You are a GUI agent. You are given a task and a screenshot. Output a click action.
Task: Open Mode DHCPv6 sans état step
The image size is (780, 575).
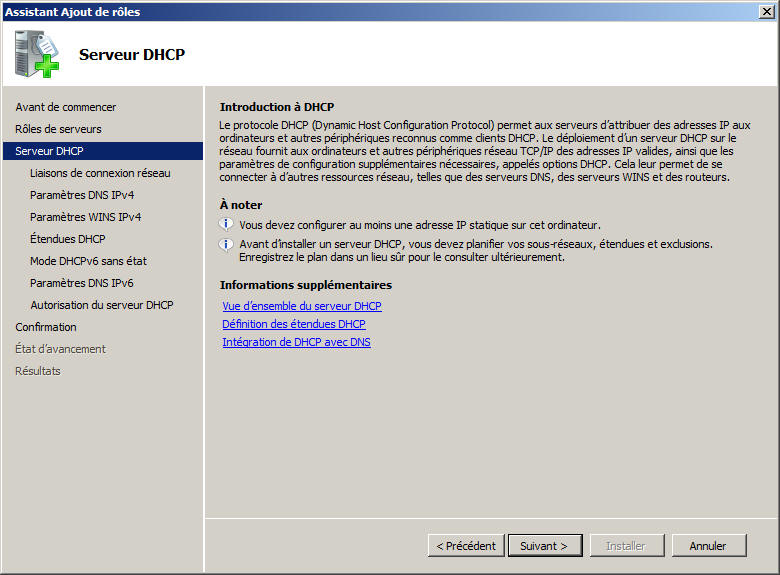click(88, 261)
